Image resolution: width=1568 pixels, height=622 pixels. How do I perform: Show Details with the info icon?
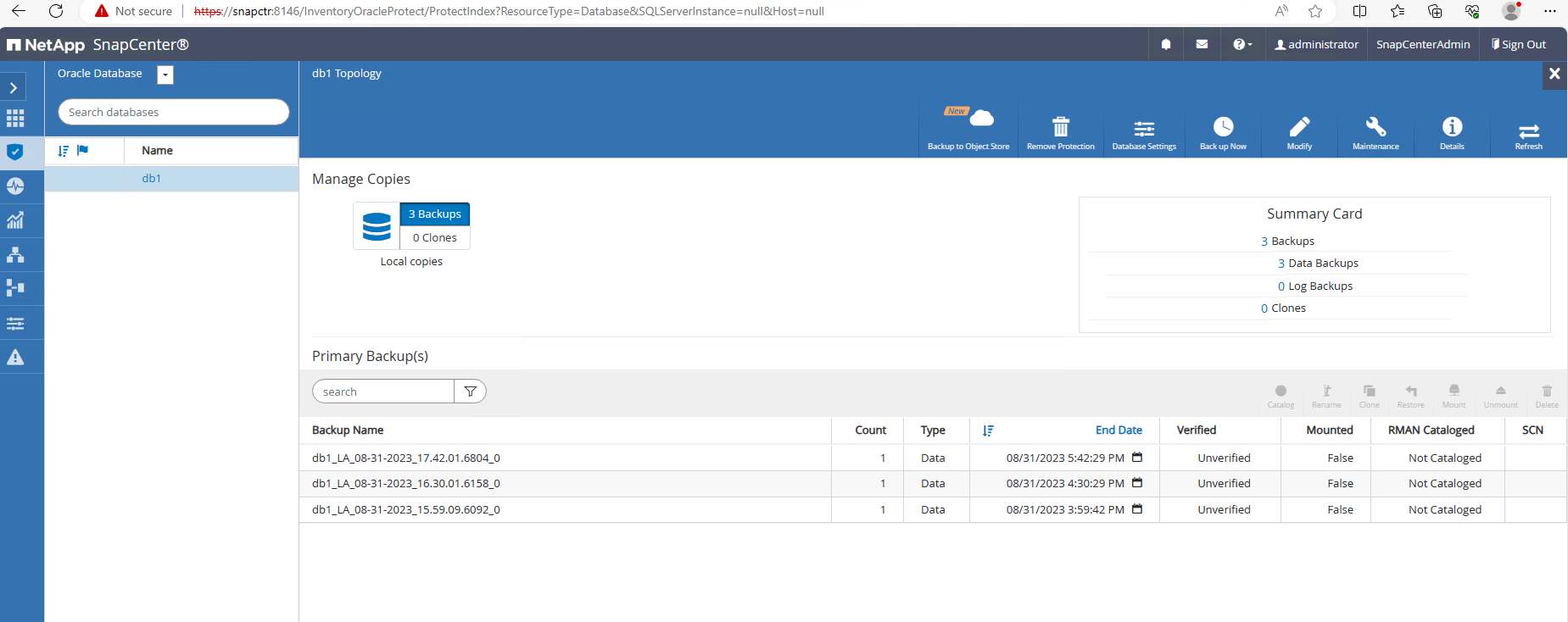[x=1452, y=128]
